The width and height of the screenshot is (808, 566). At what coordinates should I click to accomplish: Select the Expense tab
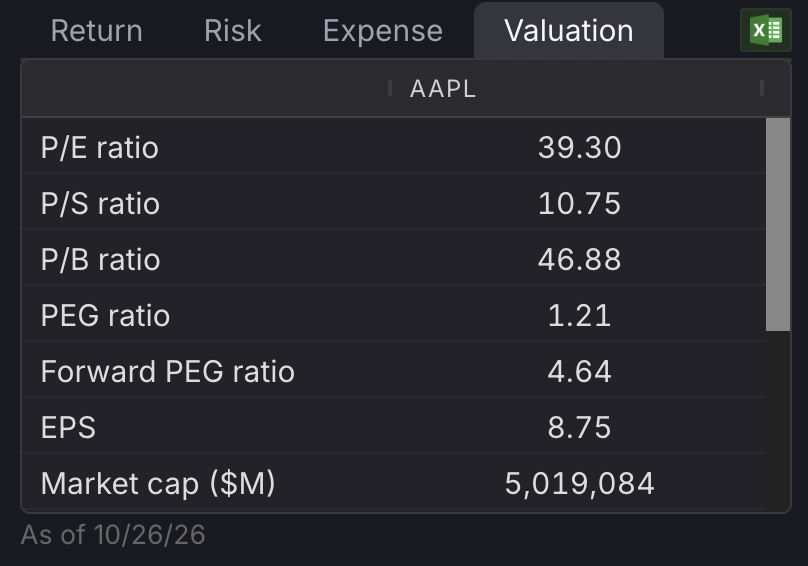point(383,31)
